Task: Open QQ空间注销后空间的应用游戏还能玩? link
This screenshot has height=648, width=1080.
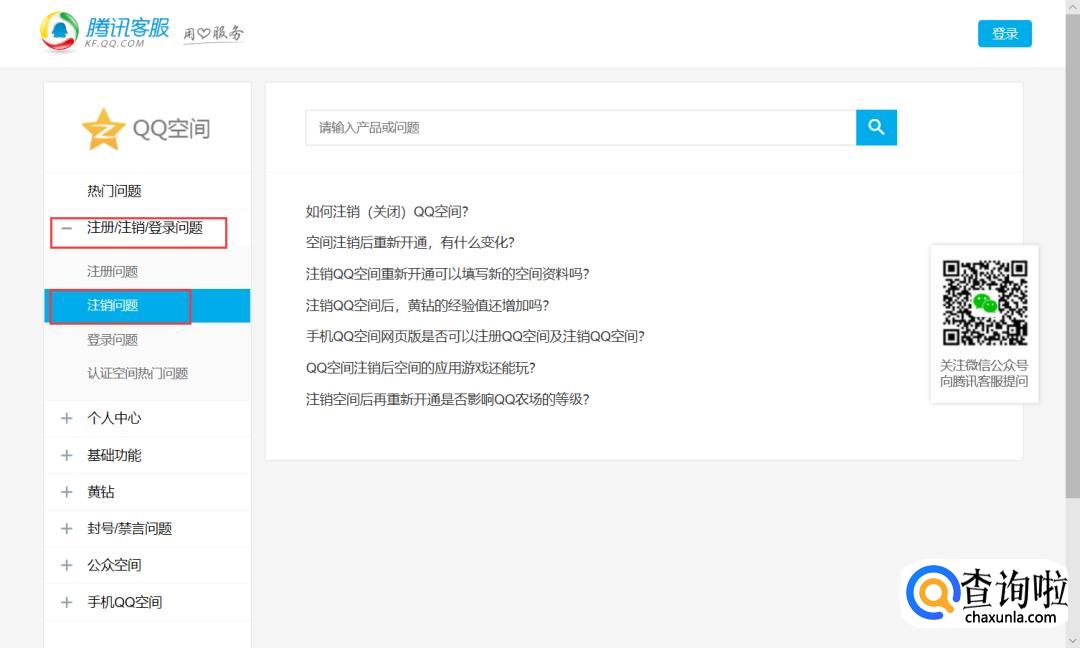Action: pos(421,368)
